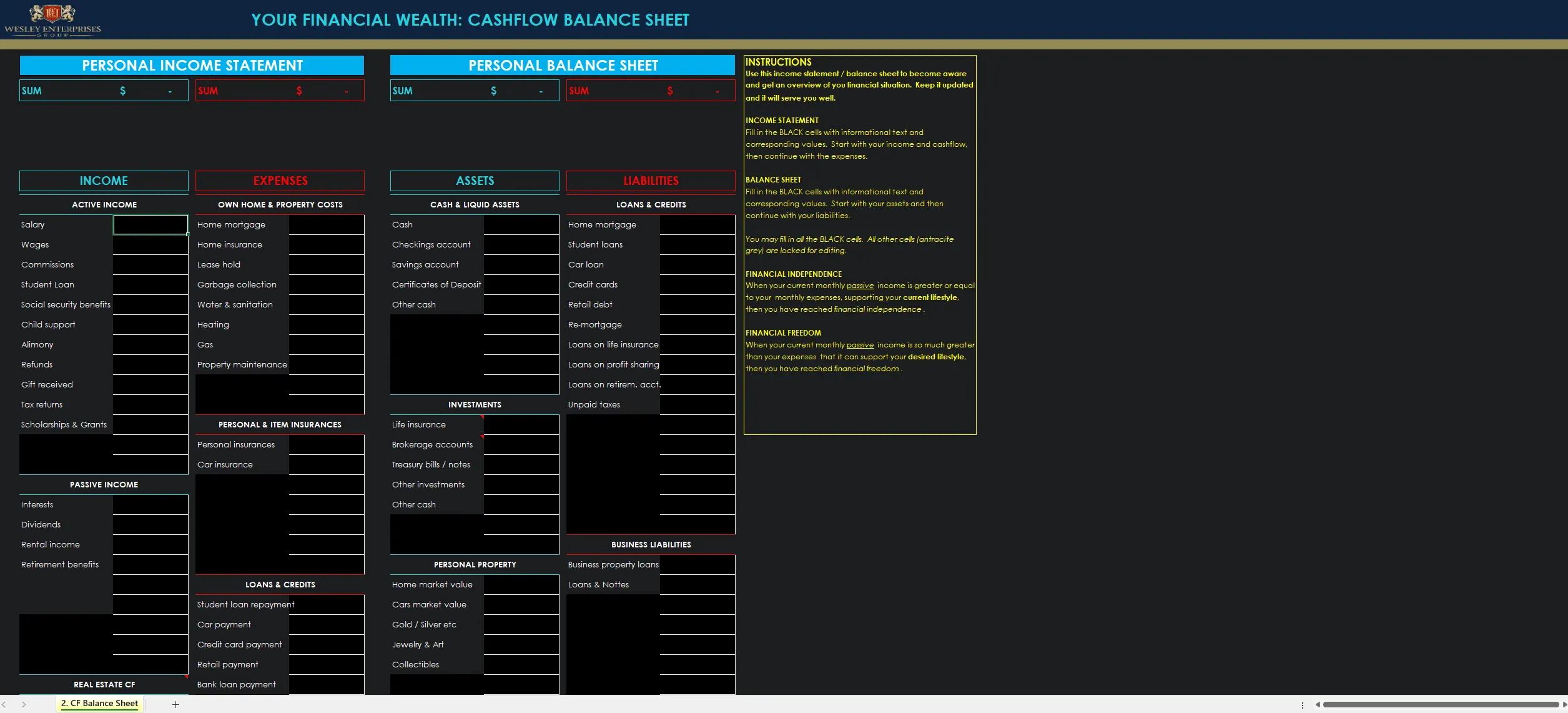Open the 2. CF Balance Sheet tab

coord(100,703)
